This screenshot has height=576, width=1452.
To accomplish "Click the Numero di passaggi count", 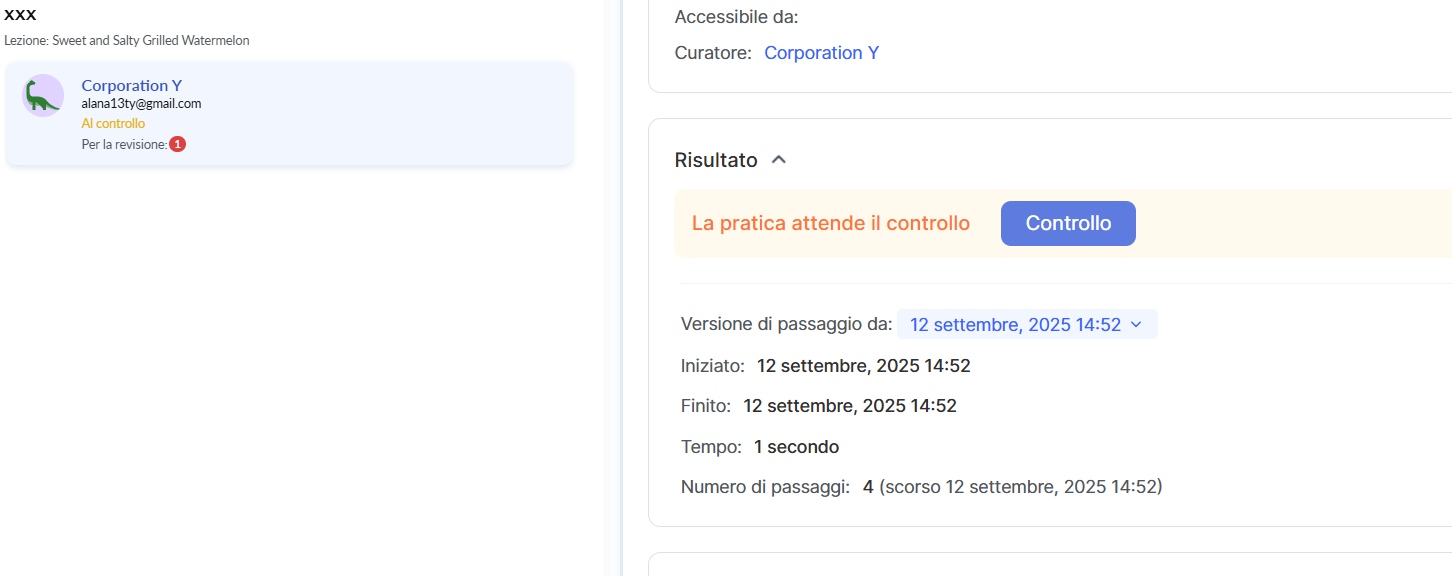I will [x=868, y=487].
